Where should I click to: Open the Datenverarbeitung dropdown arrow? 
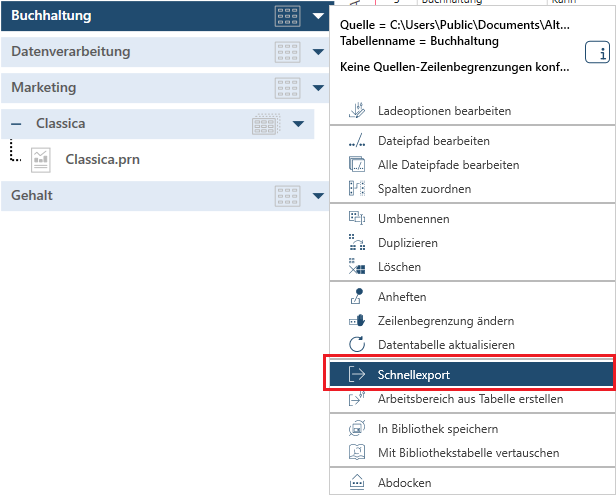pos(318,51)
